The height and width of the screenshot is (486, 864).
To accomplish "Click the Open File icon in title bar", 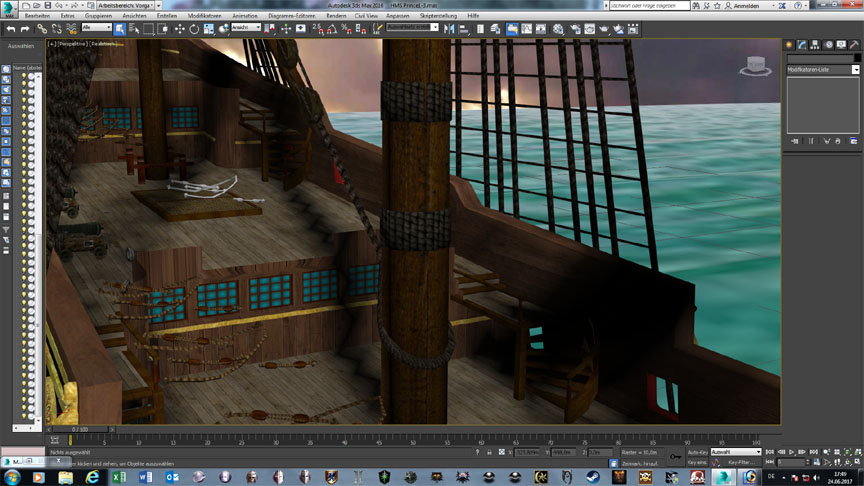I will 36,5.
